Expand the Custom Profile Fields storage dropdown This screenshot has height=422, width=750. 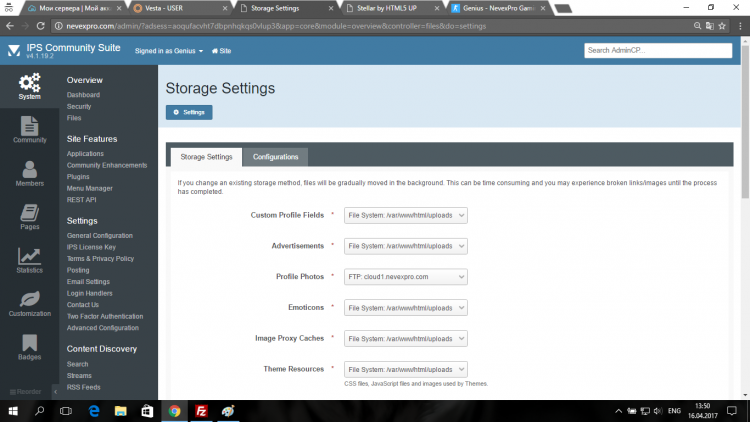point(406,215)
